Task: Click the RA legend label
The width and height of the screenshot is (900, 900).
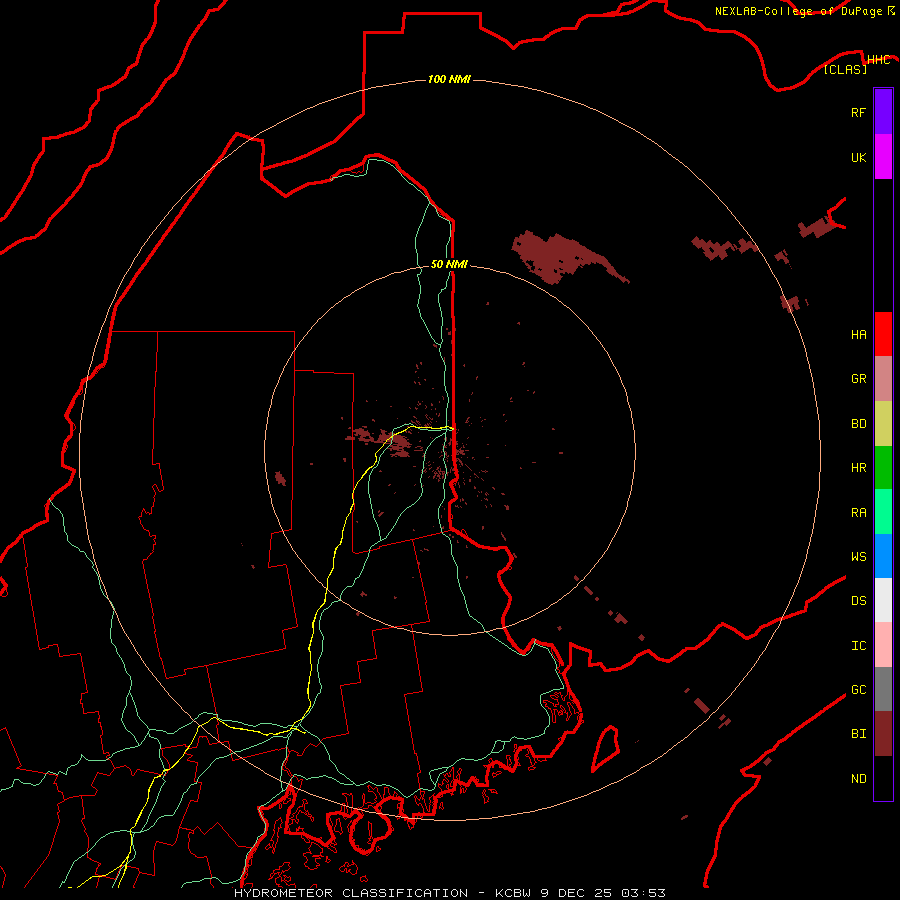Action: click(858, 513)
